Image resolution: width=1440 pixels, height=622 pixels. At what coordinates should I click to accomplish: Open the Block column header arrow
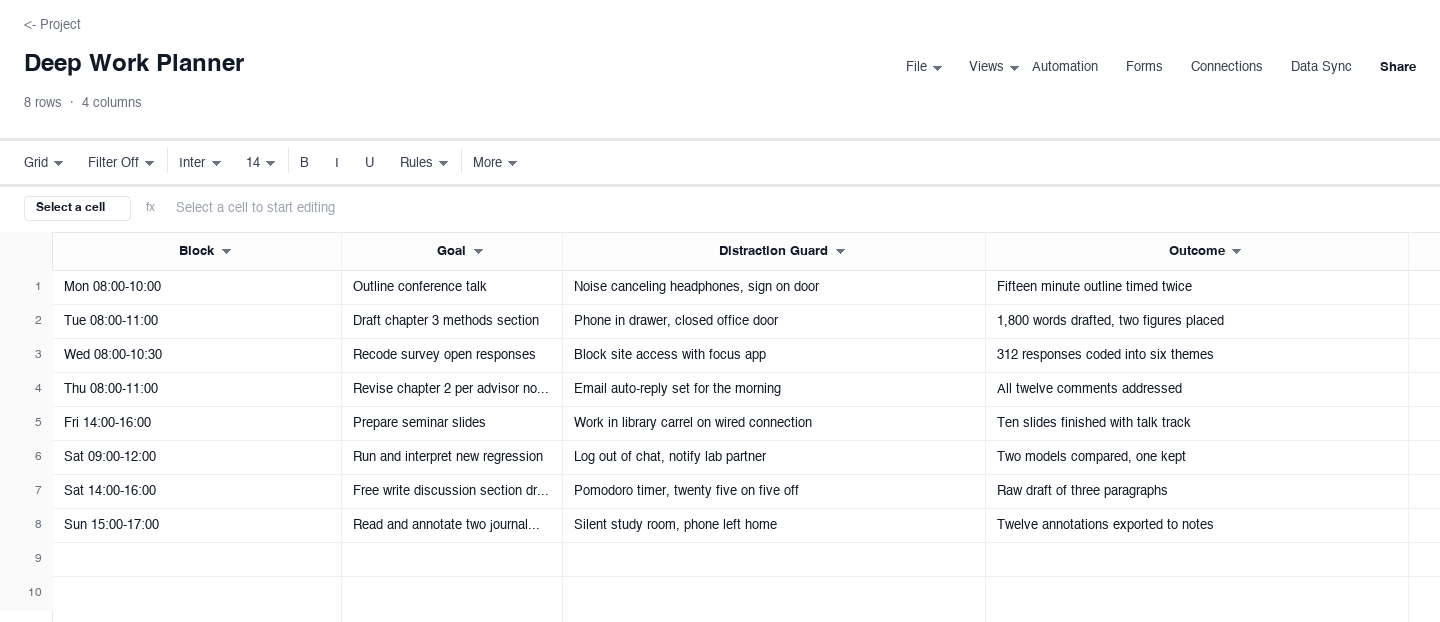click(x=226, y=252)
